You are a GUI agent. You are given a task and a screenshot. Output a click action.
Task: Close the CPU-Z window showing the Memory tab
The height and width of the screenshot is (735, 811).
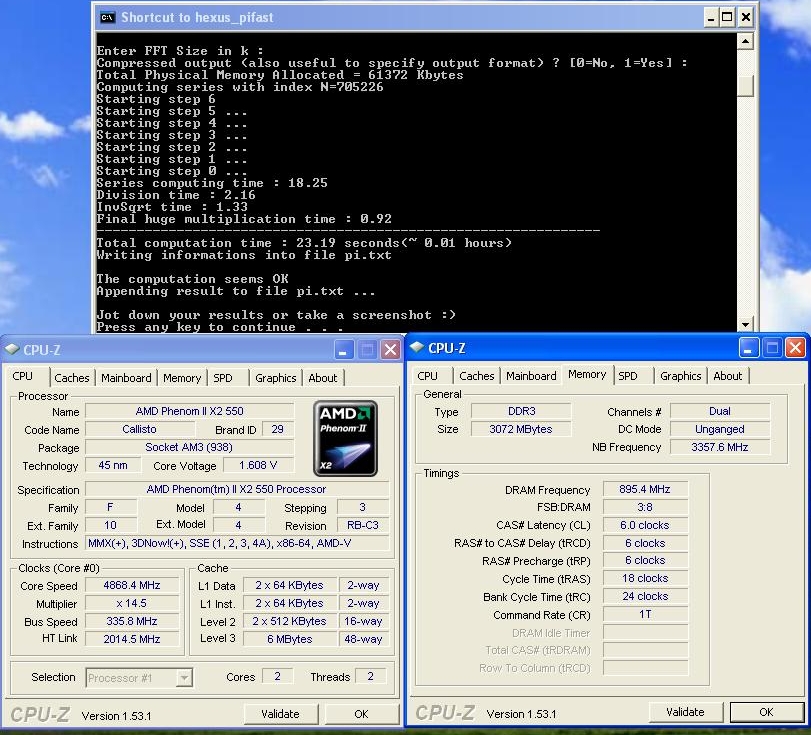pyautogui.click(x=795, y=348)
